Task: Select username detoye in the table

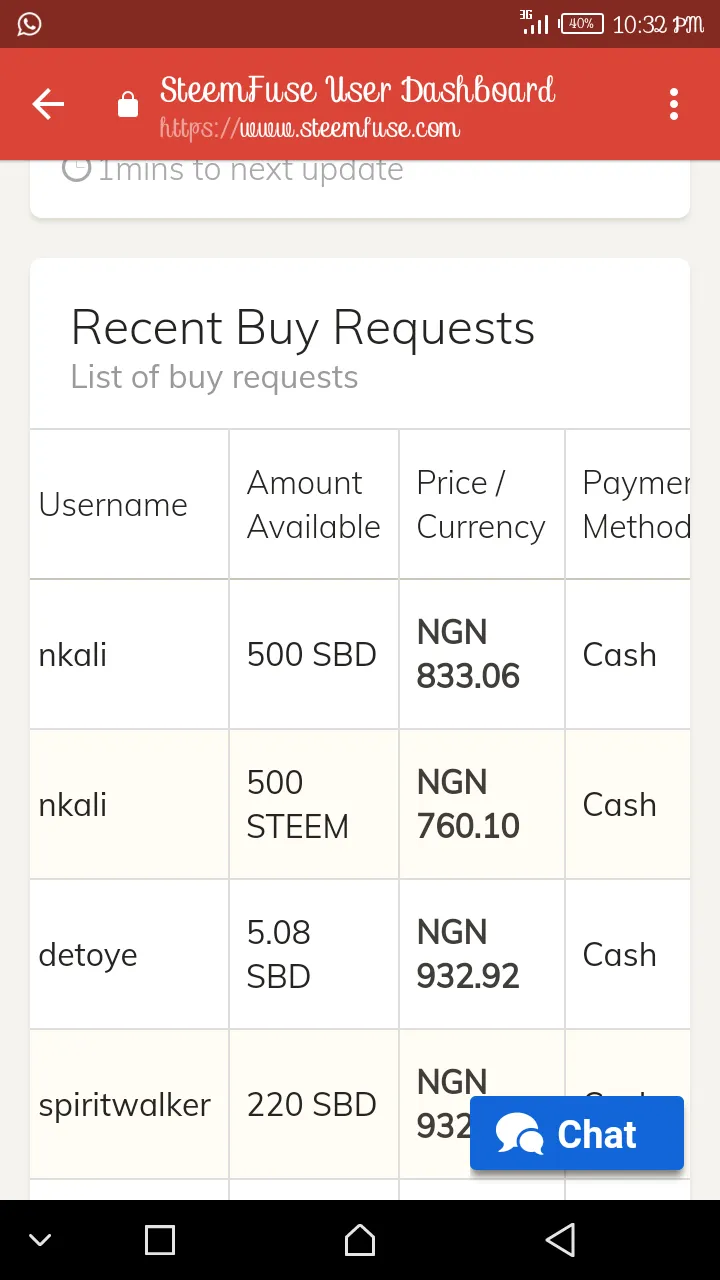Action: (88, 955)
